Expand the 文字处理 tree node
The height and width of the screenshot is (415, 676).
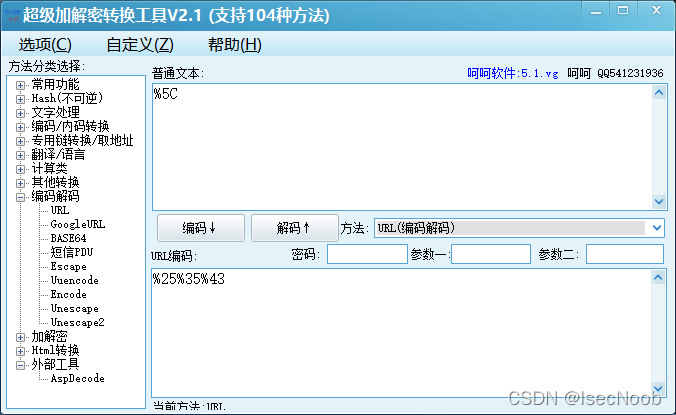click(x=20, y=113)
